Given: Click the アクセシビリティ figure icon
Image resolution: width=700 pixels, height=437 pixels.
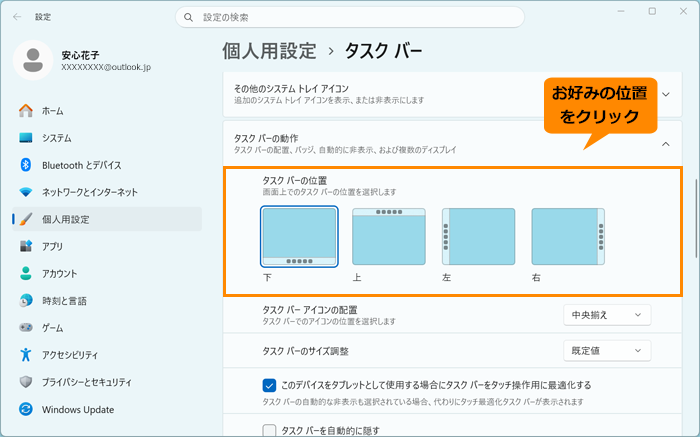Looking at the screenshot, I should pyautogui.click(x=26, y=355).
